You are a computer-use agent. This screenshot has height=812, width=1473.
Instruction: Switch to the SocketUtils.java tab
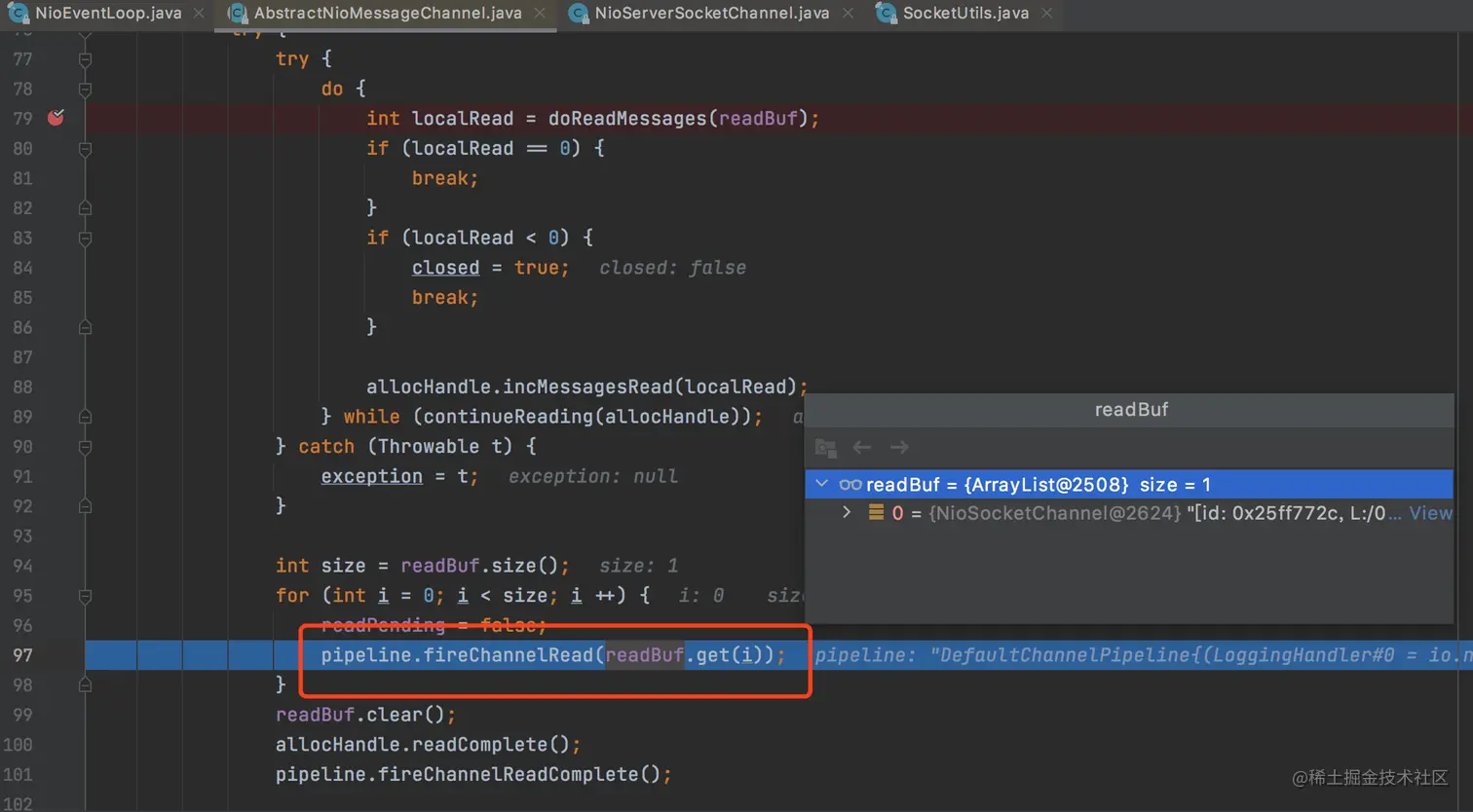tap(965, 14)
